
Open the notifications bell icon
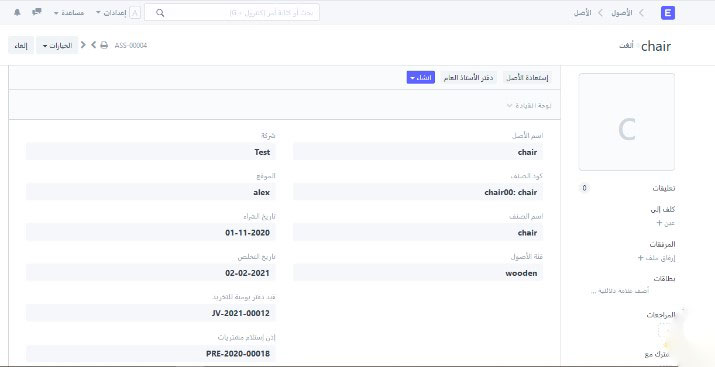click(x=17, y=12)
